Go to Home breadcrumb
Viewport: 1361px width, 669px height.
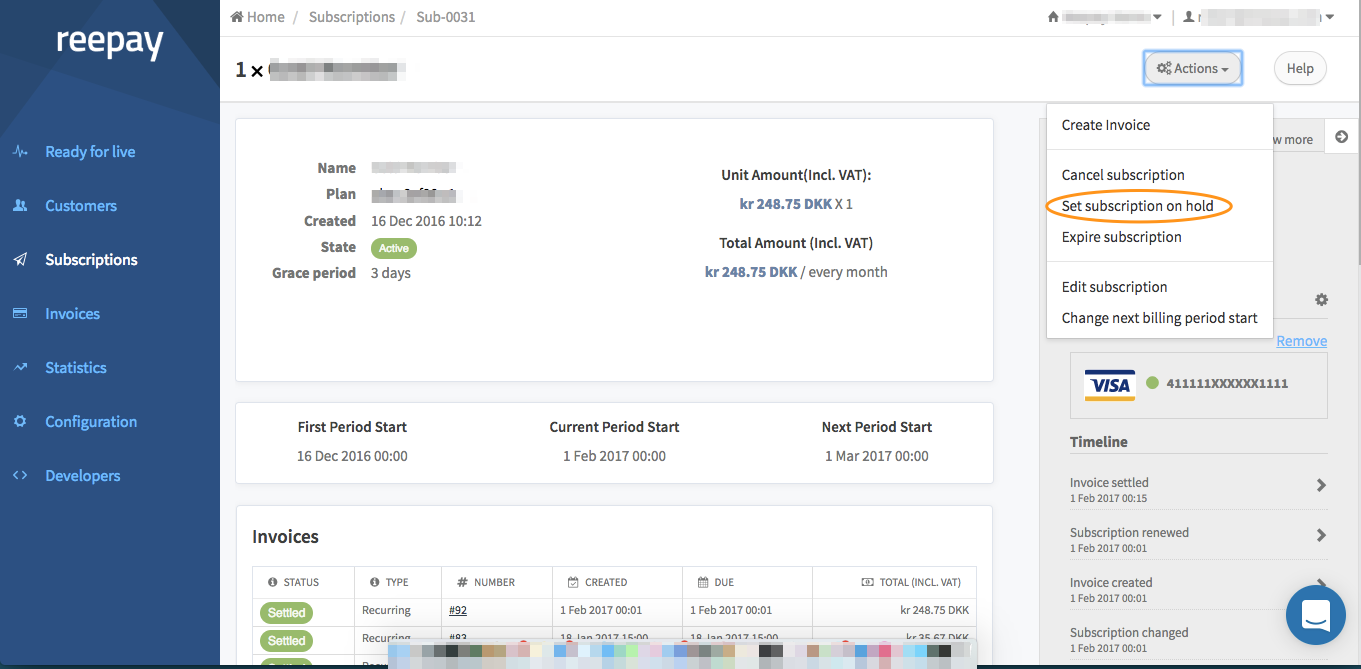pyautogui.click(x=266, y=17)
